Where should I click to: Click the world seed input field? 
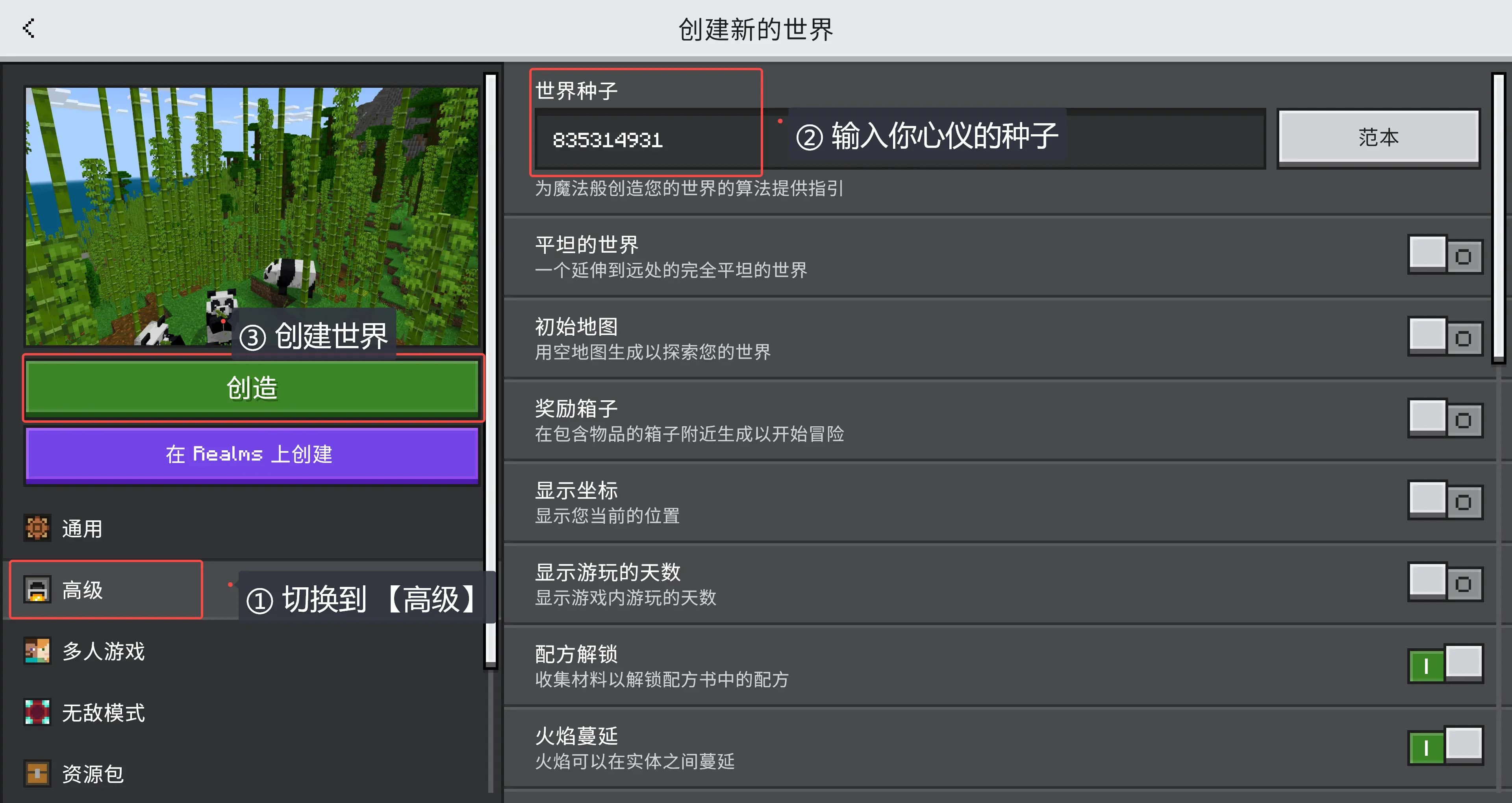tap(900, 139)
